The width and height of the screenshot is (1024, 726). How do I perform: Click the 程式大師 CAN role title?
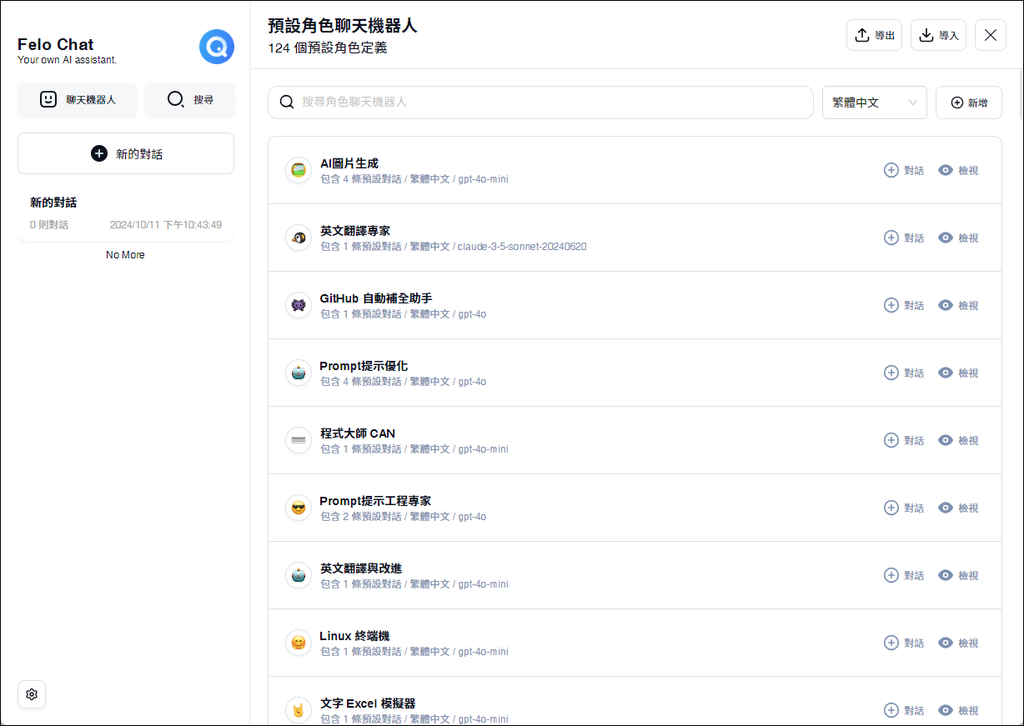[358, 434]
